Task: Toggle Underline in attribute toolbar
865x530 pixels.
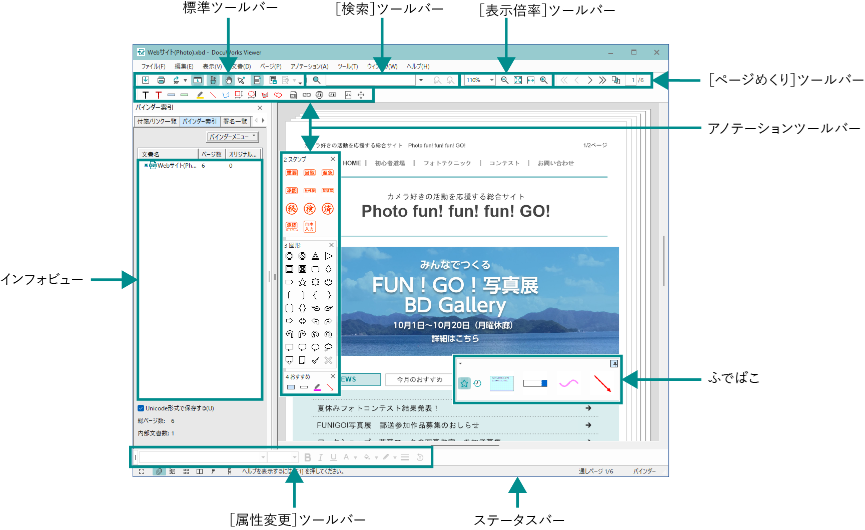Action: pos(333,457)
